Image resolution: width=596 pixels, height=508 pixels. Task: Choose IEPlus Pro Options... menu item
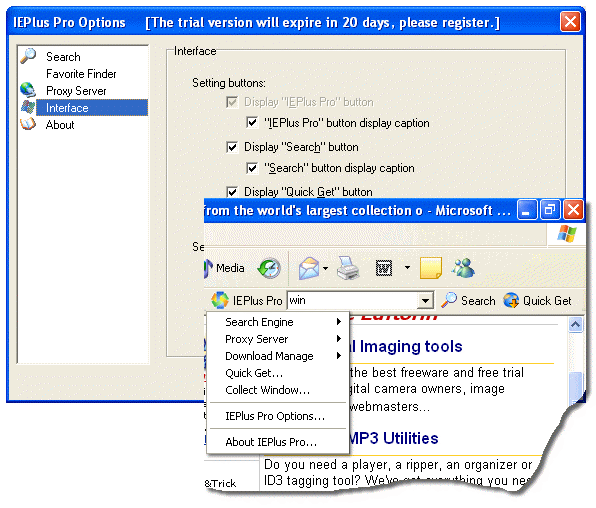pos(278,416)
